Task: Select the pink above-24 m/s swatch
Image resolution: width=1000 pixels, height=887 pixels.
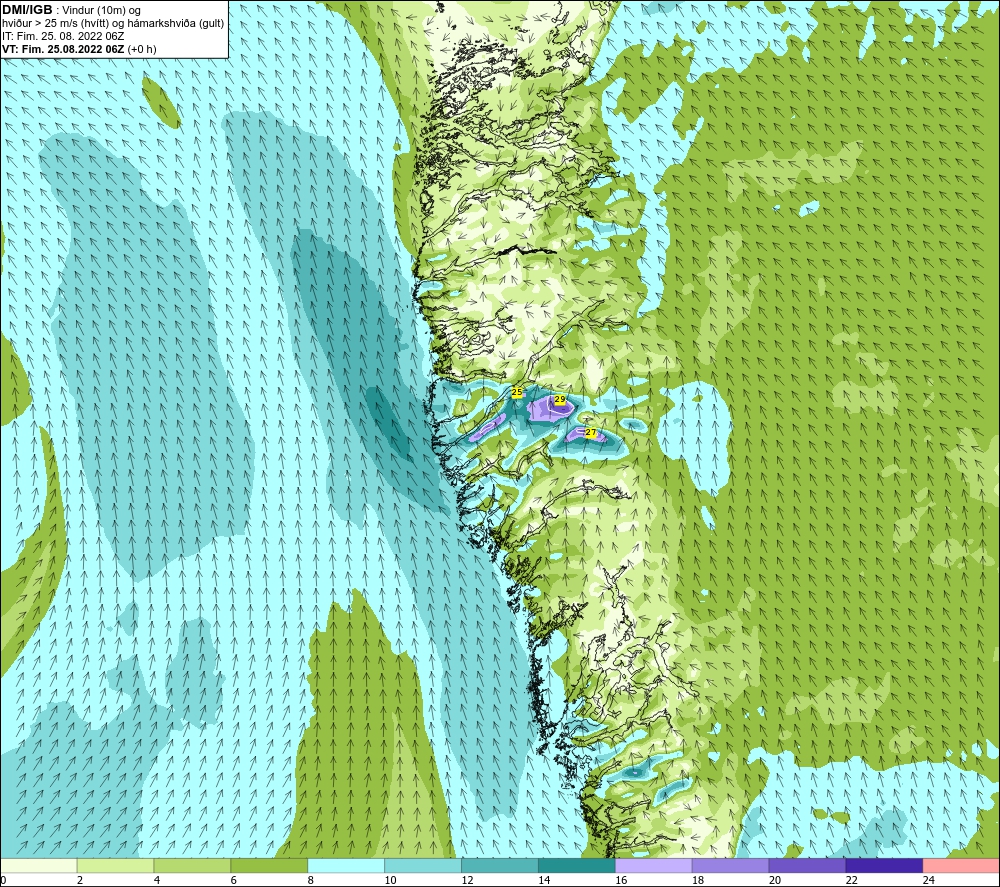Action: click(960, 866)
